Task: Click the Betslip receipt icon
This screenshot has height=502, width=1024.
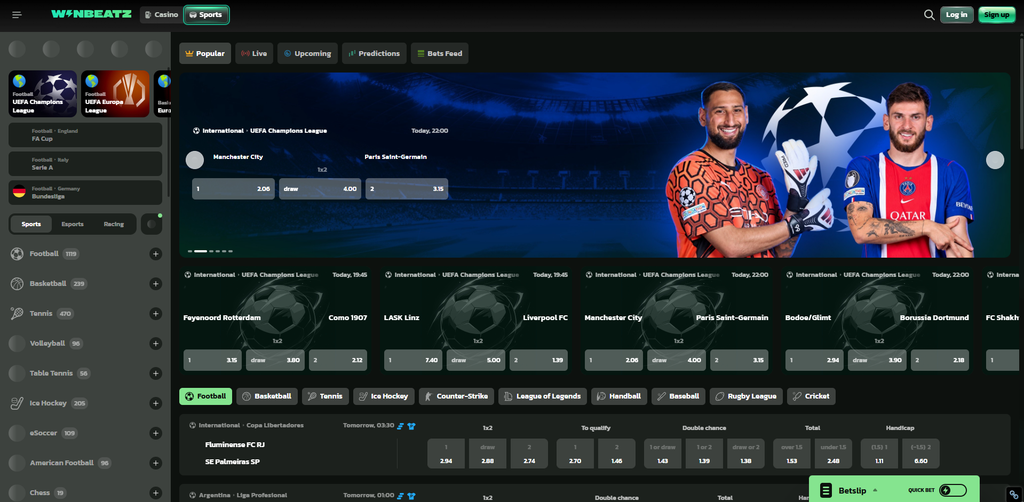Action: tap(826, 490)
